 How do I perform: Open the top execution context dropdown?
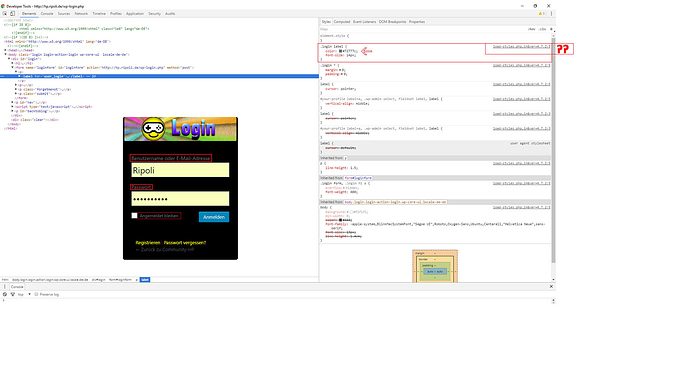(24, 294)
